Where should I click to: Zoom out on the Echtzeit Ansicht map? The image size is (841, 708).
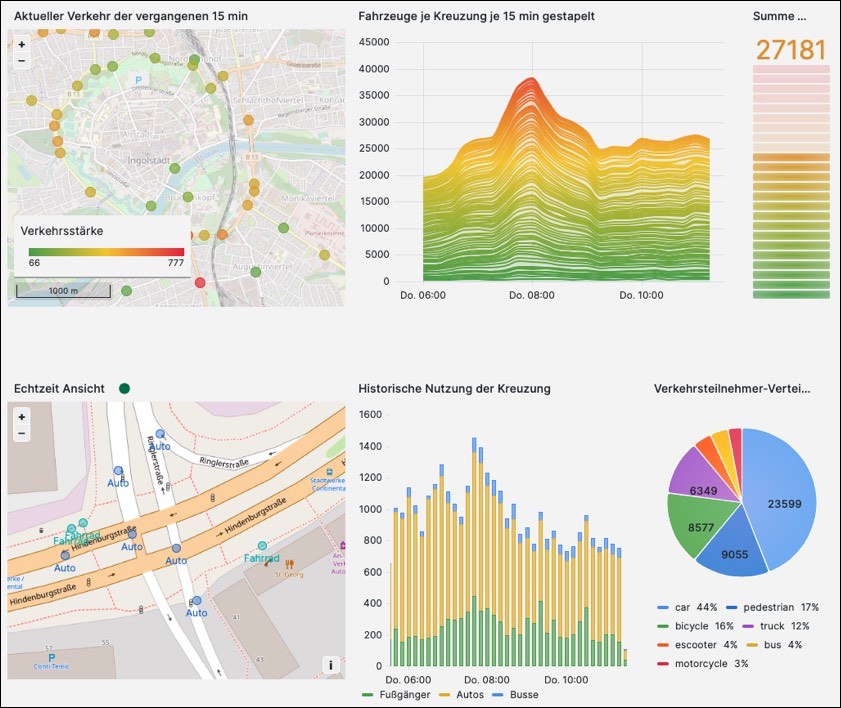tap(22, 433)
